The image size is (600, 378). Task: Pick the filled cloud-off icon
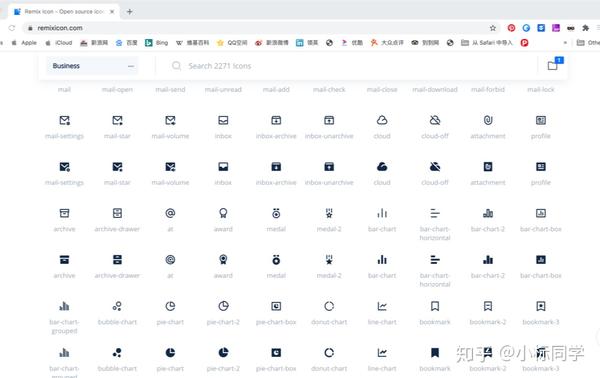tap(435, 167)
